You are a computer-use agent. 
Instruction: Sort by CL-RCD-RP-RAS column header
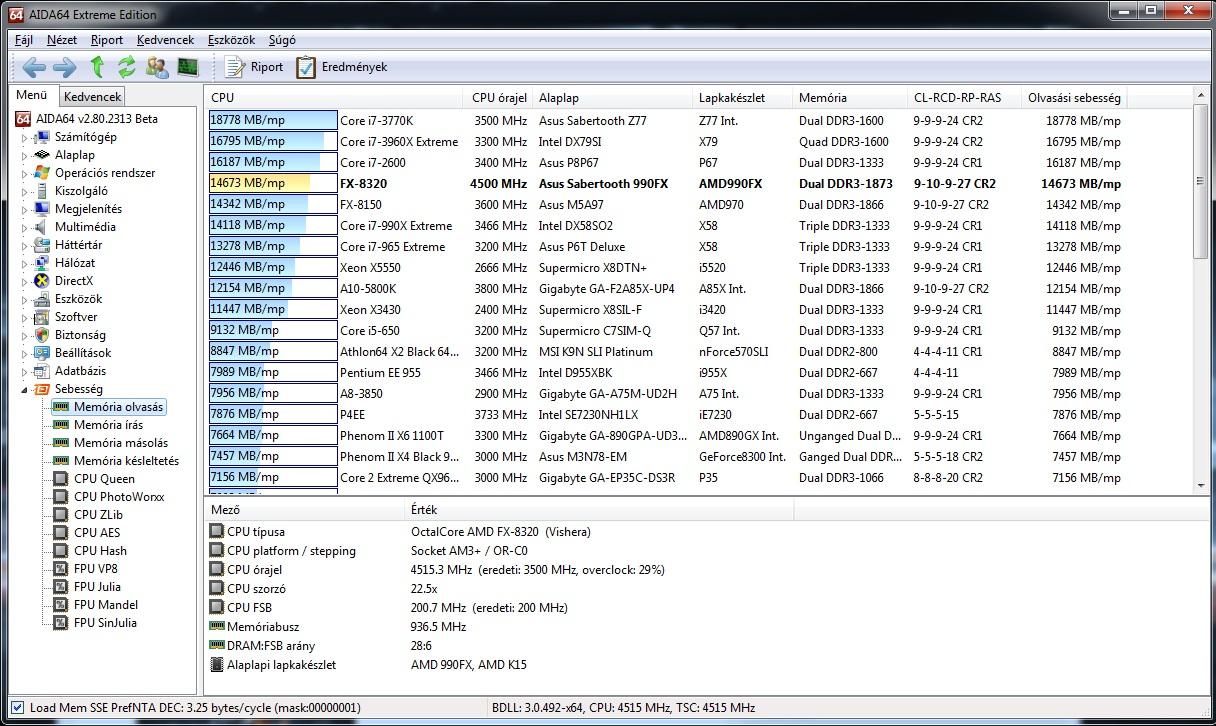coord(964,98)
